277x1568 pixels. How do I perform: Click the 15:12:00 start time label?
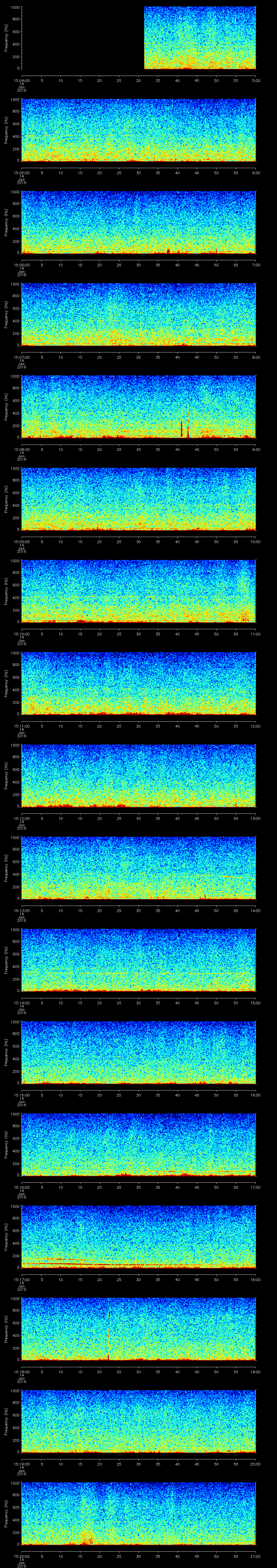(21, 818)
